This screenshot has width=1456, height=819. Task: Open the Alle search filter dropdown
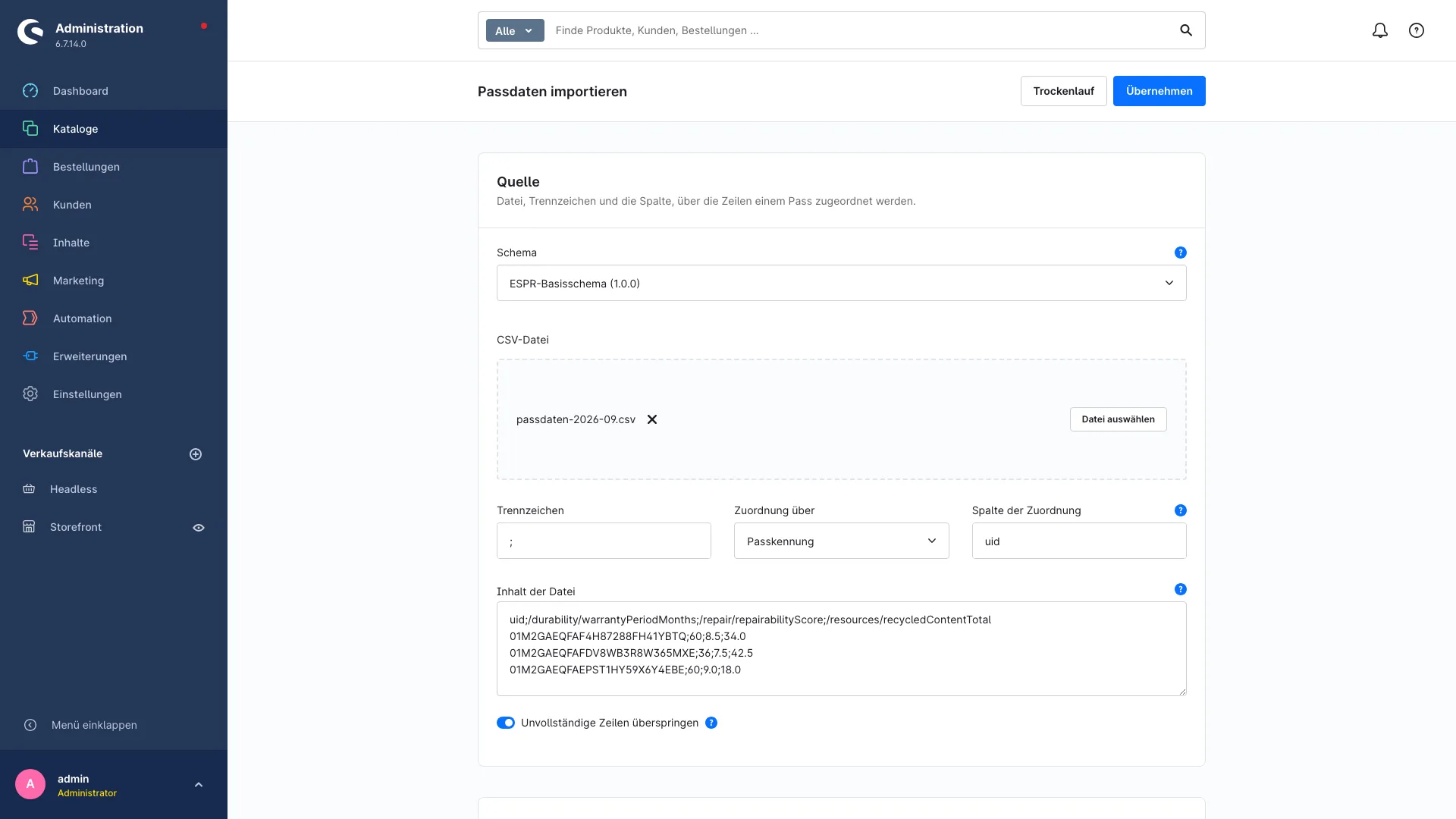pos(515,30)
